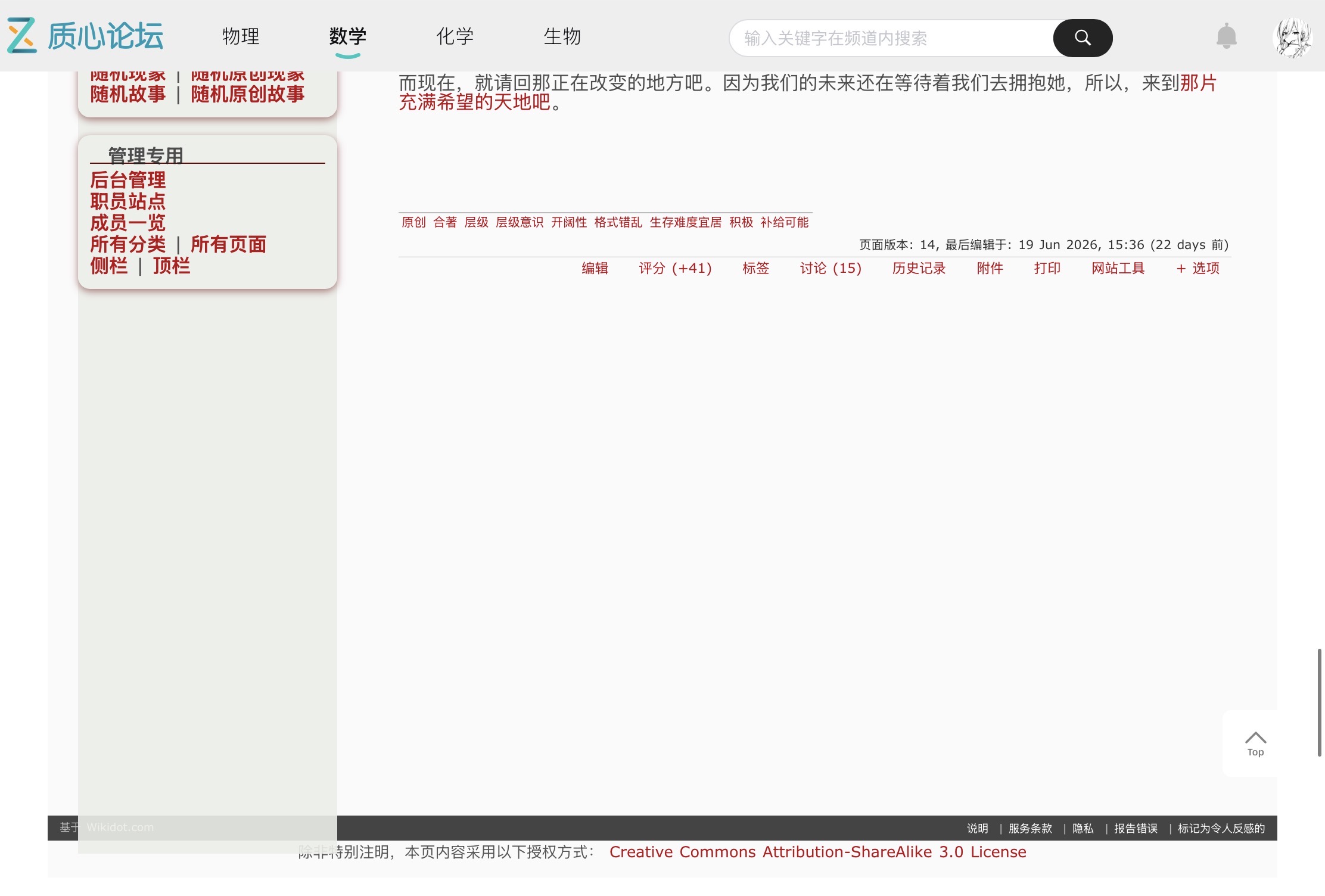Image resolution: width=1325 pixels, height=896 pixels.
Task: Click the page vertical scrollbar thumb
Action: point(1319,702)
